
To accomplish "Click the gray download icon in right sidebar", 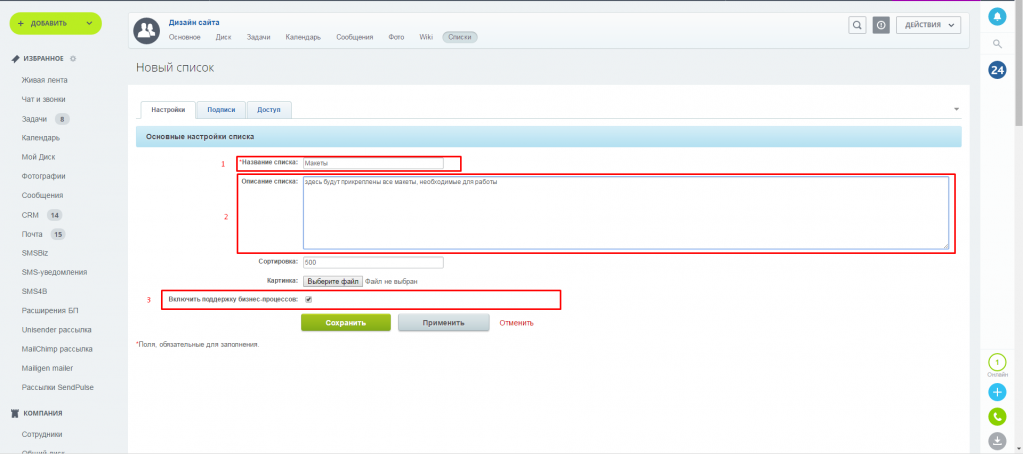I will pyautogui.click(x=997, y=441).
